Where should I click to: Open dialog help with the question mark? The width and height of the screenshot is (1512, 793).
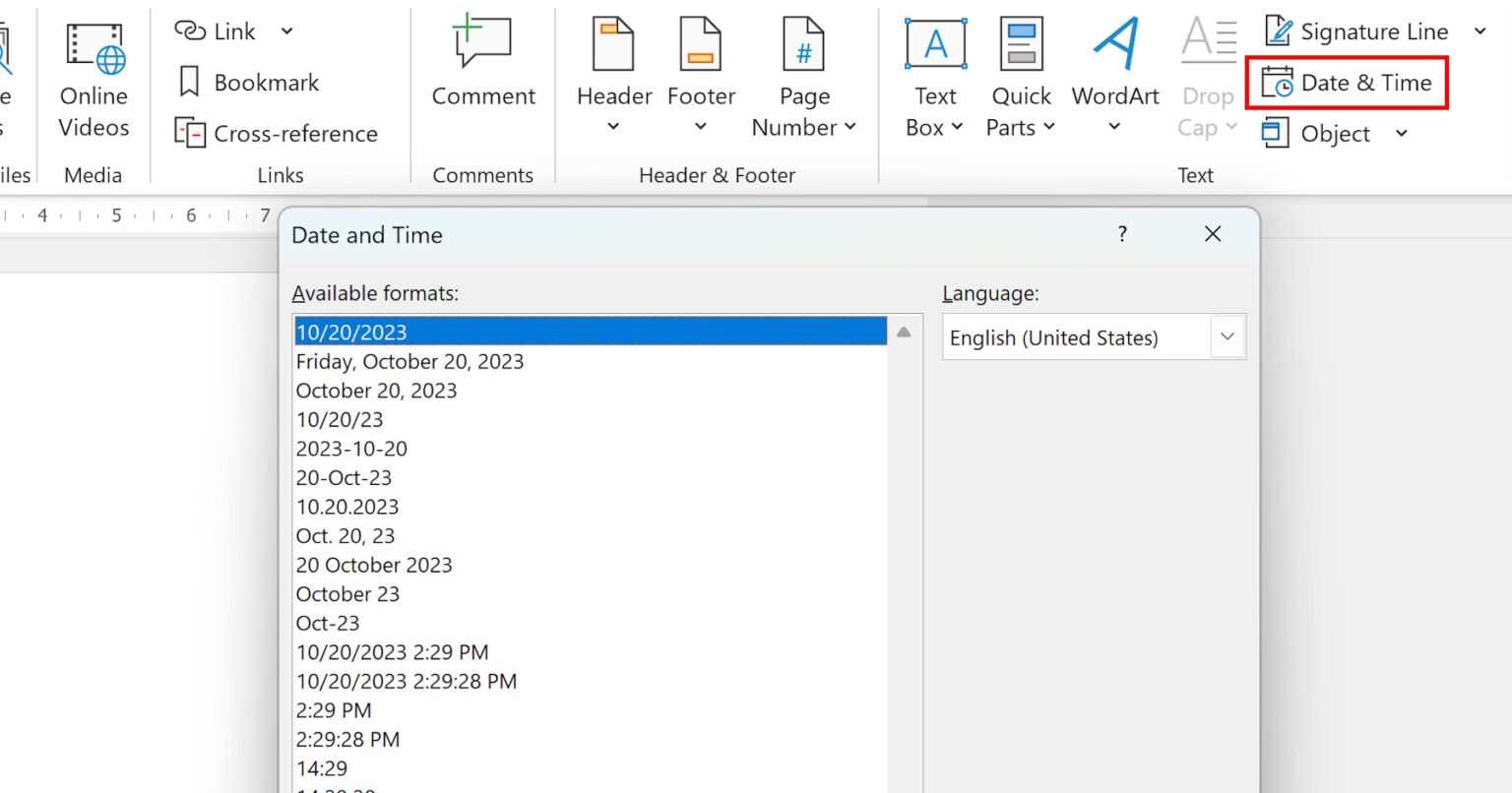click(x=1121, y=234)
